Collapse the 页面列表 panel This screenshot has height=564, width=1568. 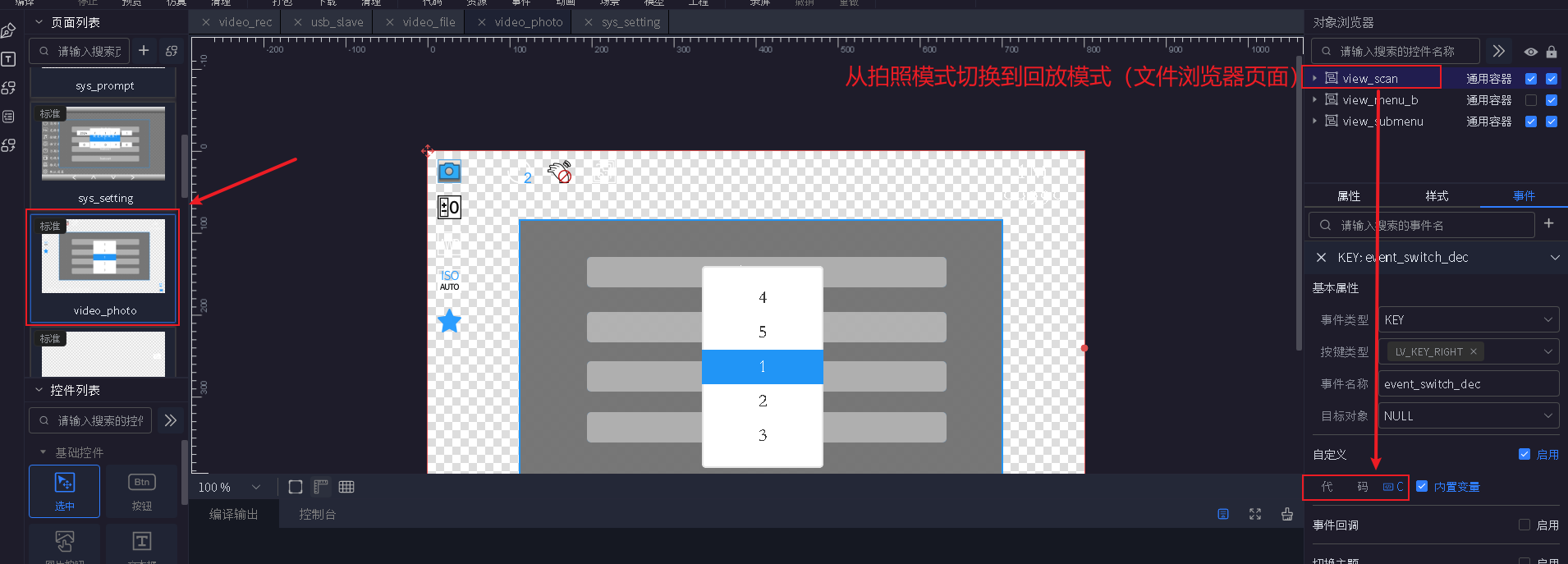pyautogui.click(x=39, y=22)
